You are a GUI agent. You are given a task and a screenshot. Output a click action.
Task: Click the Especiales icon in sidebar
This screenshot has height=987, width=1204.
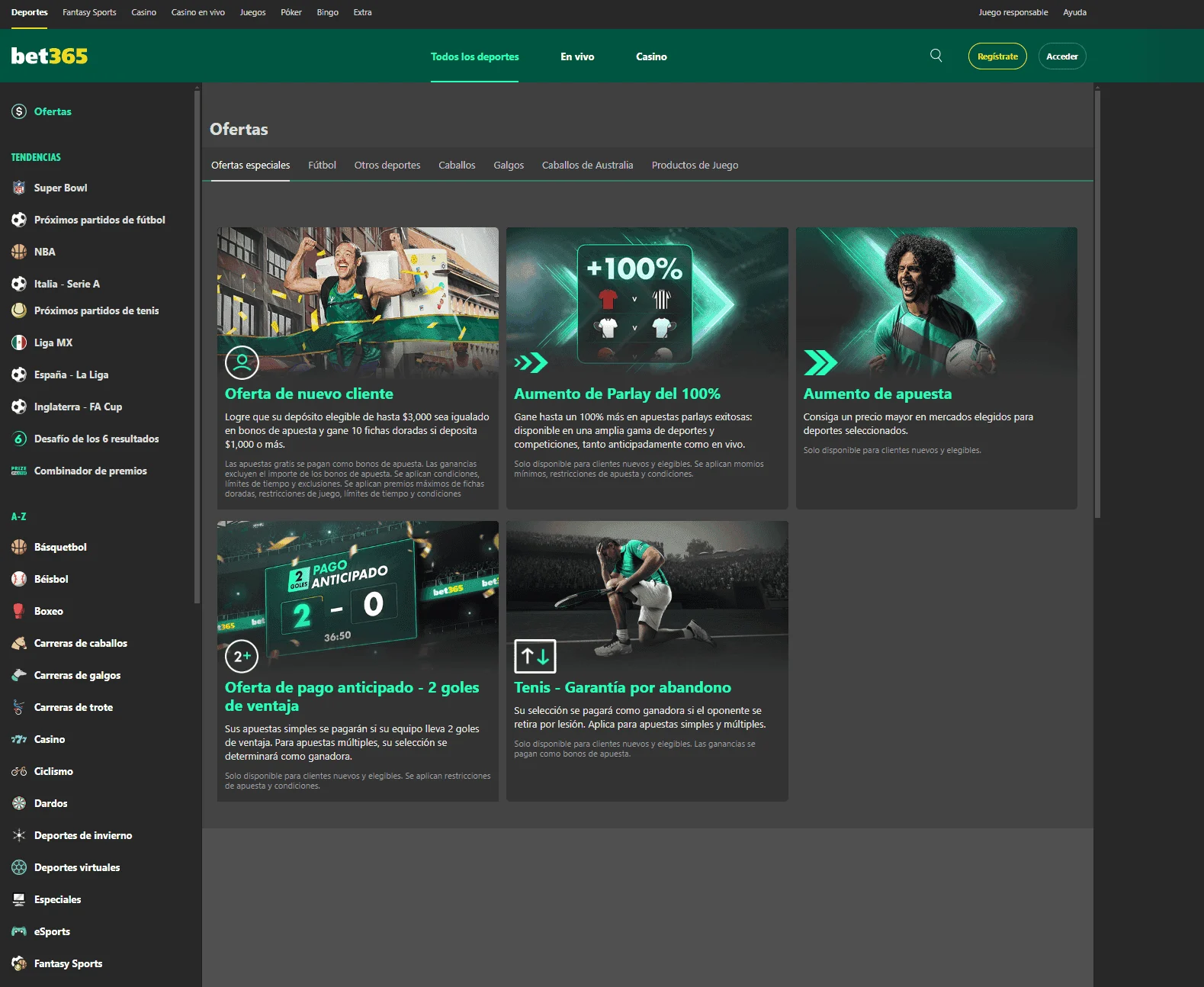coord(19,899)
